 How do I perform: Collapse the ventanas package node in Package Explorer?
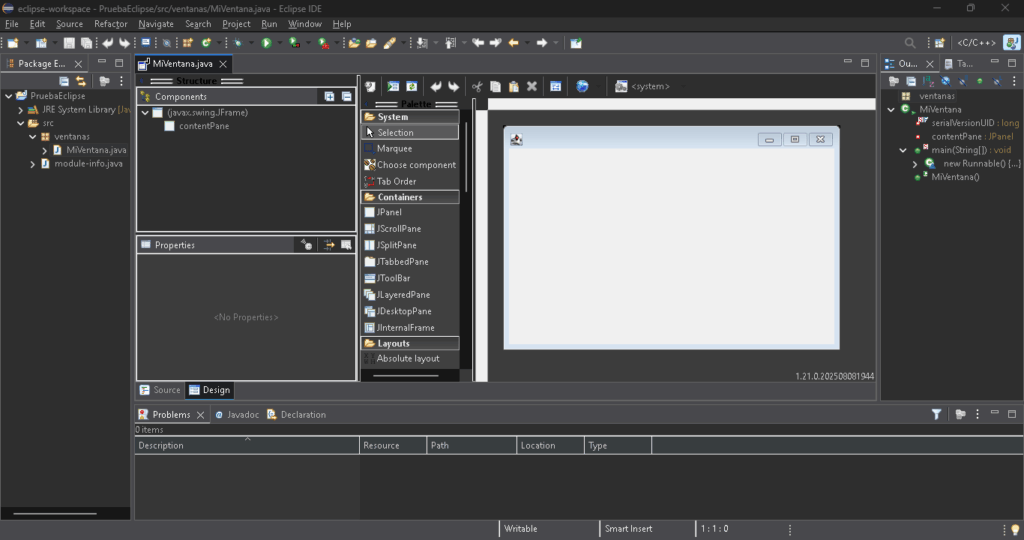(33, 137)
